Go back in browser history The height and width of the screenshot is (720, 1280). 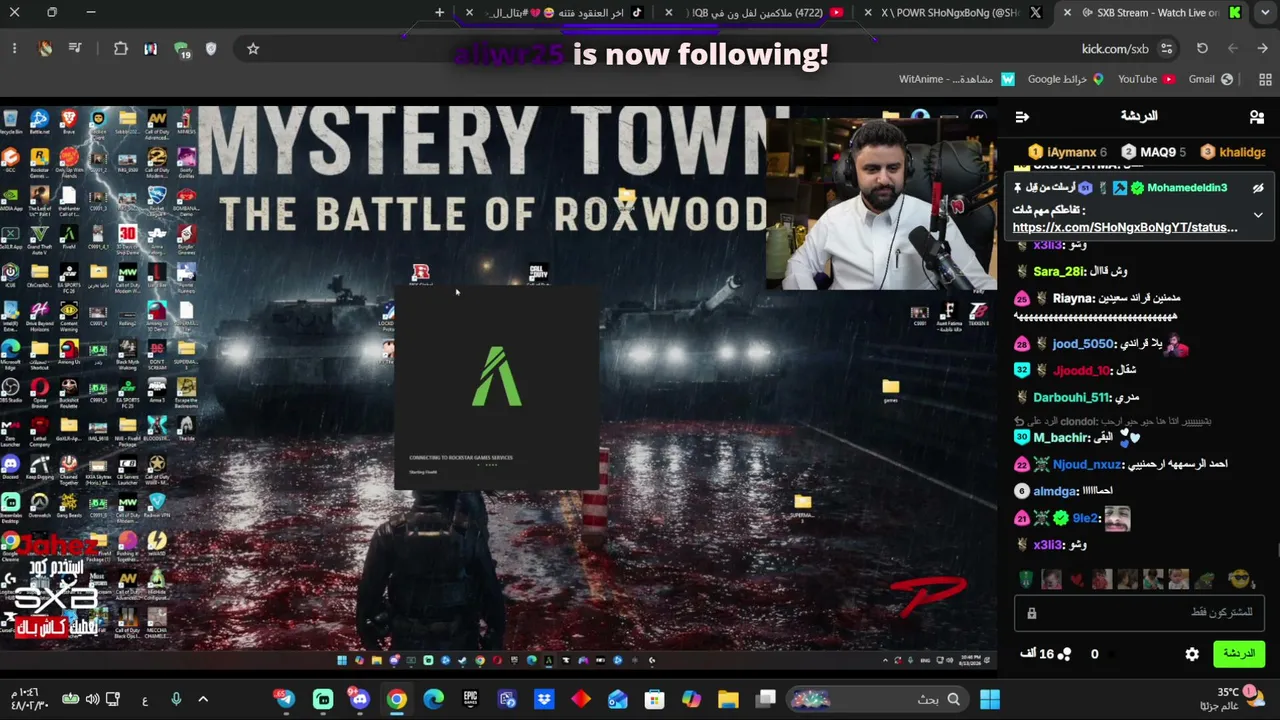1263,49
